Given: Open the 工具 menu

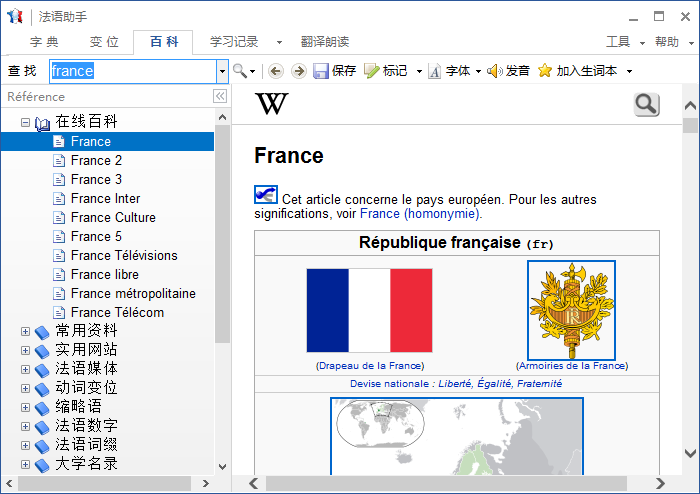Looking at the screenshot, I should pos(618,42).
